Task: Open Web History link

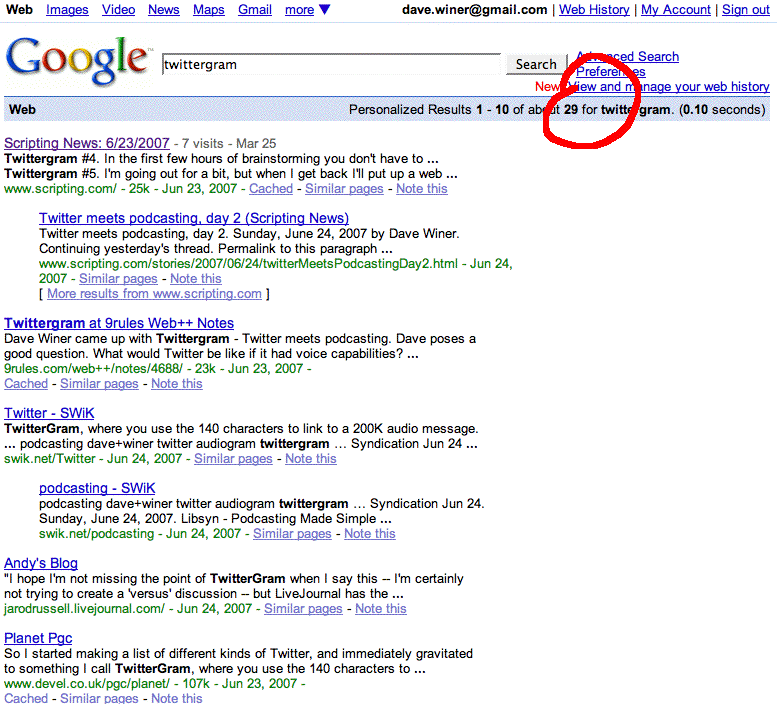Action: [x=594, y=10]
